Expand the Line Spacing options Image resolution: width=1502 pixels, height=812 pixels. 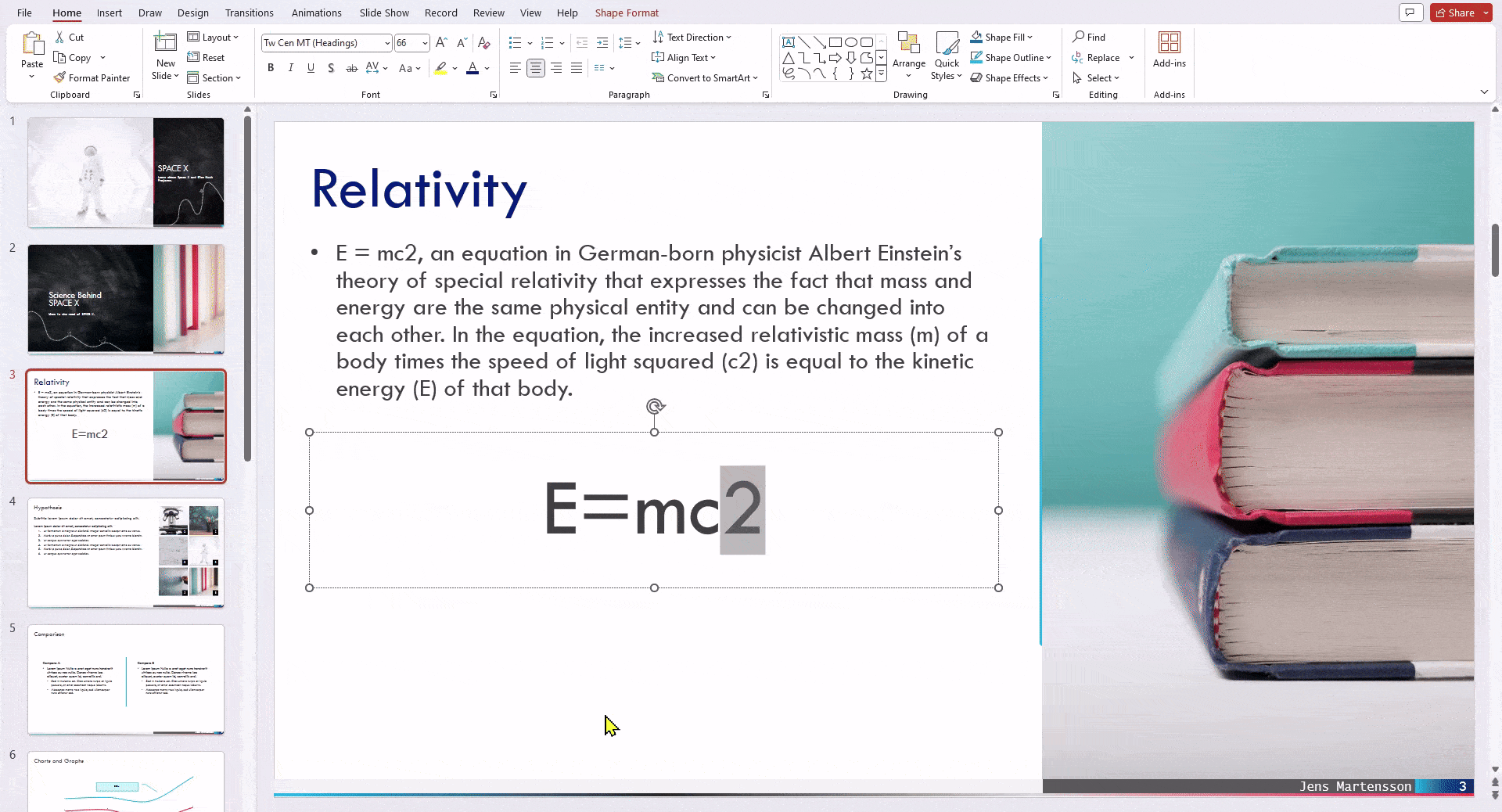[x=638, y=43]
